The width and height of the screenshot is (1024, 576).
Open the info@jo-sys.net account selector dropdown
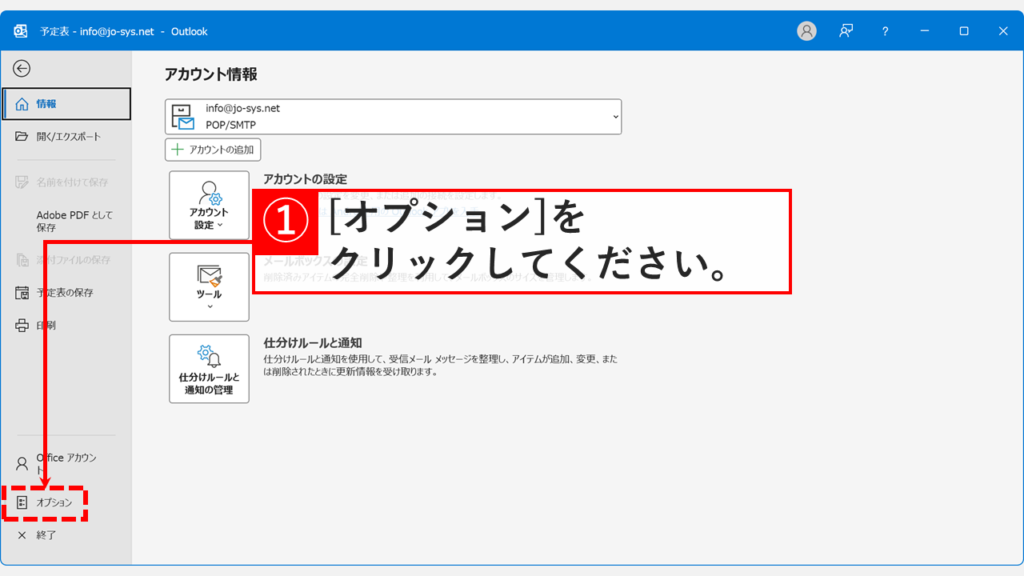click(614, 115)
